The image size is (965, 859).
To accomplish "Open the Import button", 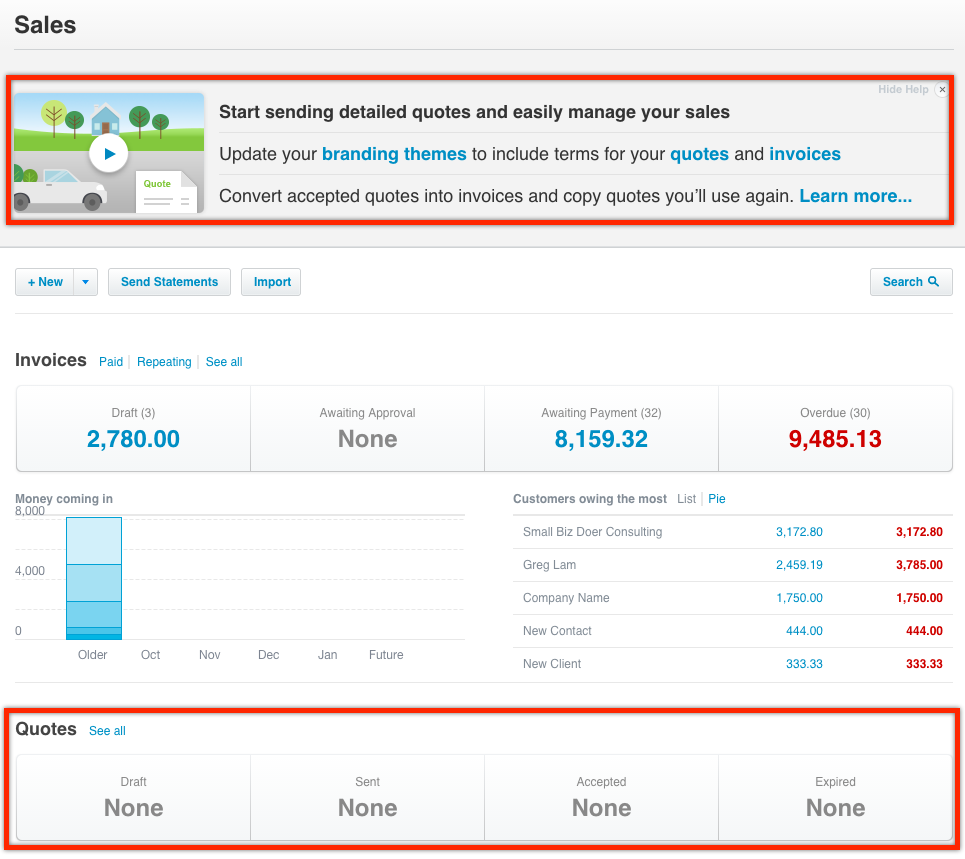I will tap(272, 282).
